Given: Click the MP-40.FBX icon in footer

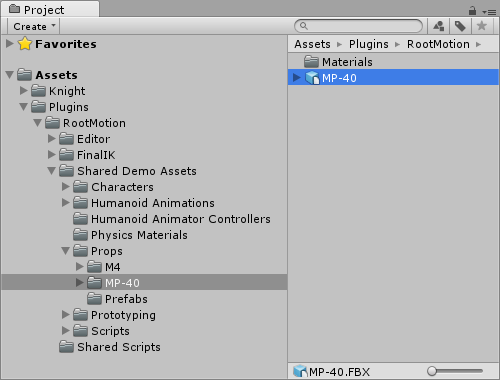Looking at the screenshot, I should pyautogui.click(x=300, y=371).
